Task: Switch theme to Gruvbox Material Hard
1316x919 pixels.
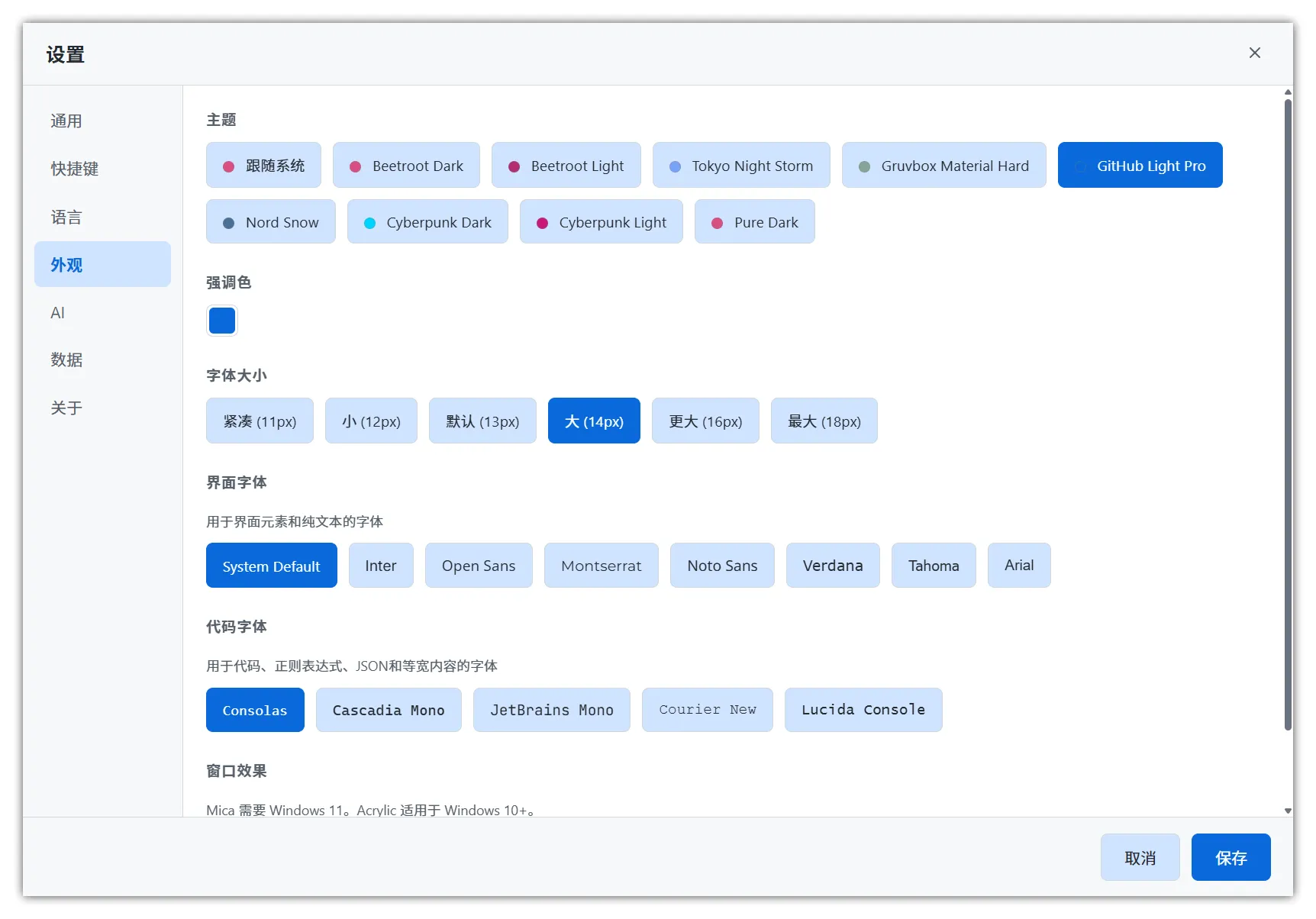Action: coord(943,166)
